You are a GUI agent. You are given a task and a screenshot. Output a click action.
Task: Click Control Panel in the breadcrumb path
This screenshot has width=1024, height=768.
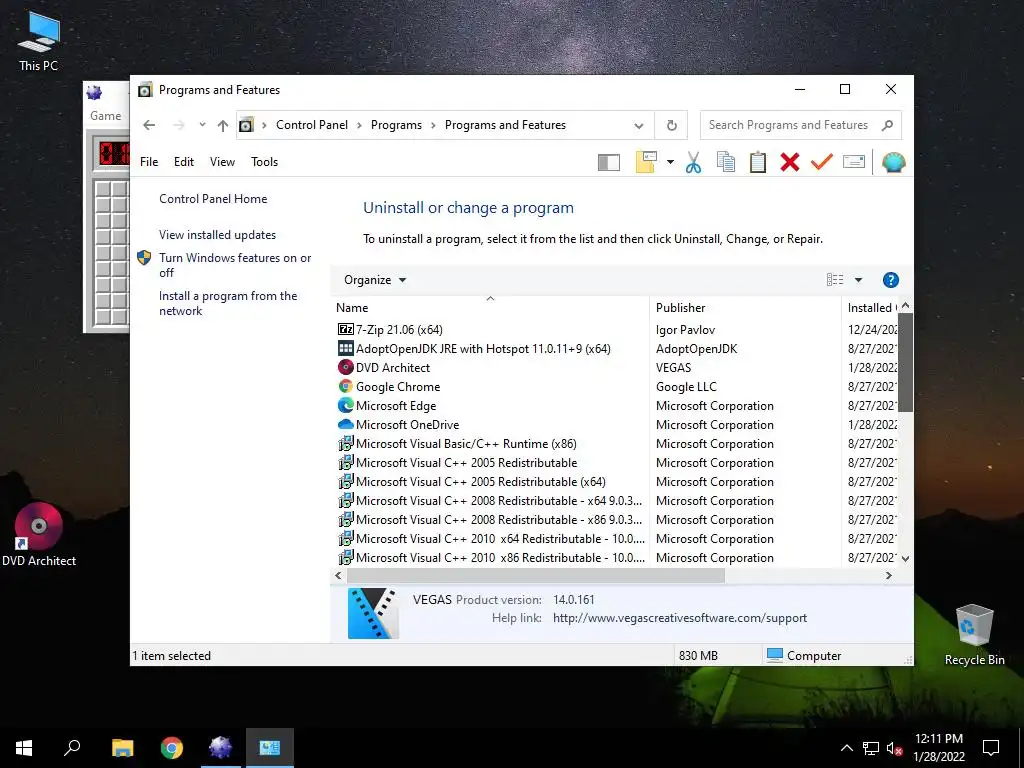click(312, 125)
